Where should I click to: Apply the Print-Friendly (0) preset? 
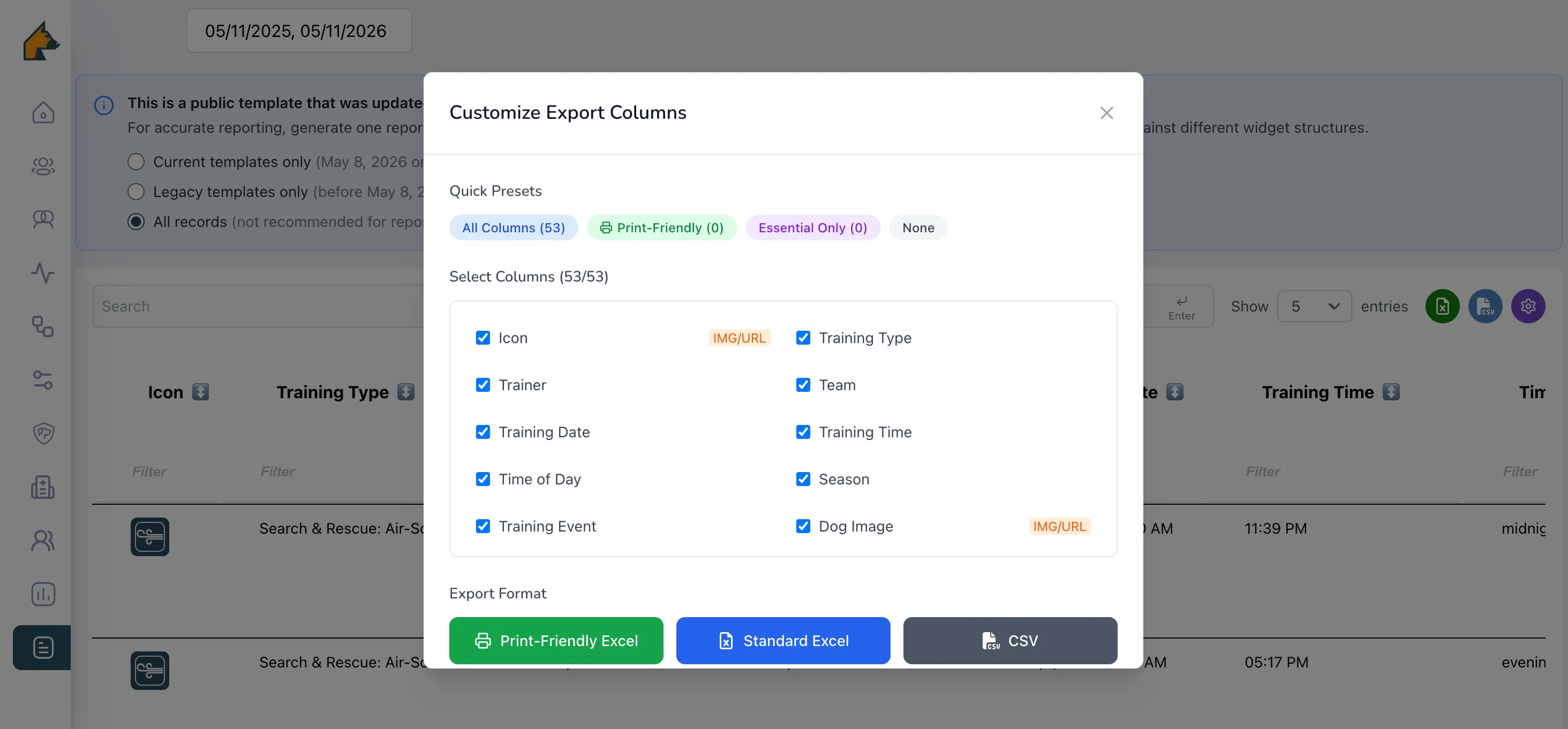(x=662, y=227)
